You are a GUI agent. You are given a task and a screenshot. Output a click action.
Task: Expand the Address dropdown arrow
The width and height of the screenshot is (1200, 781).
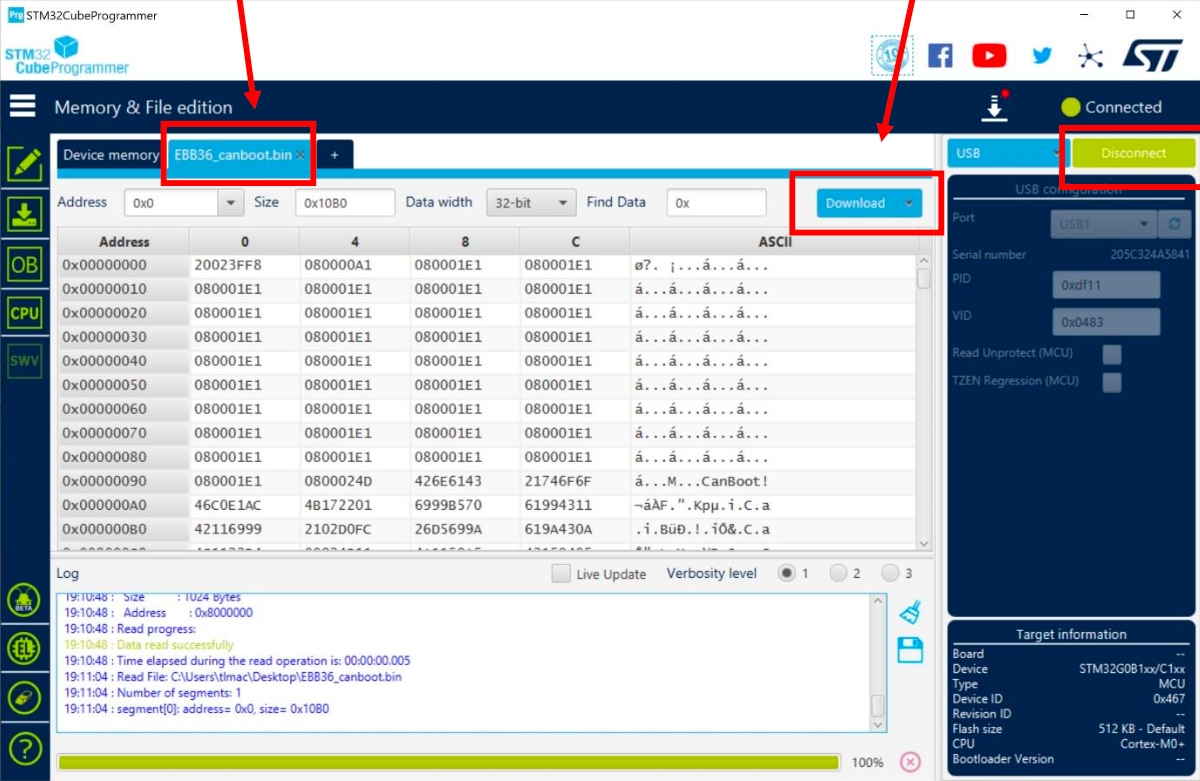pos(231,203)
